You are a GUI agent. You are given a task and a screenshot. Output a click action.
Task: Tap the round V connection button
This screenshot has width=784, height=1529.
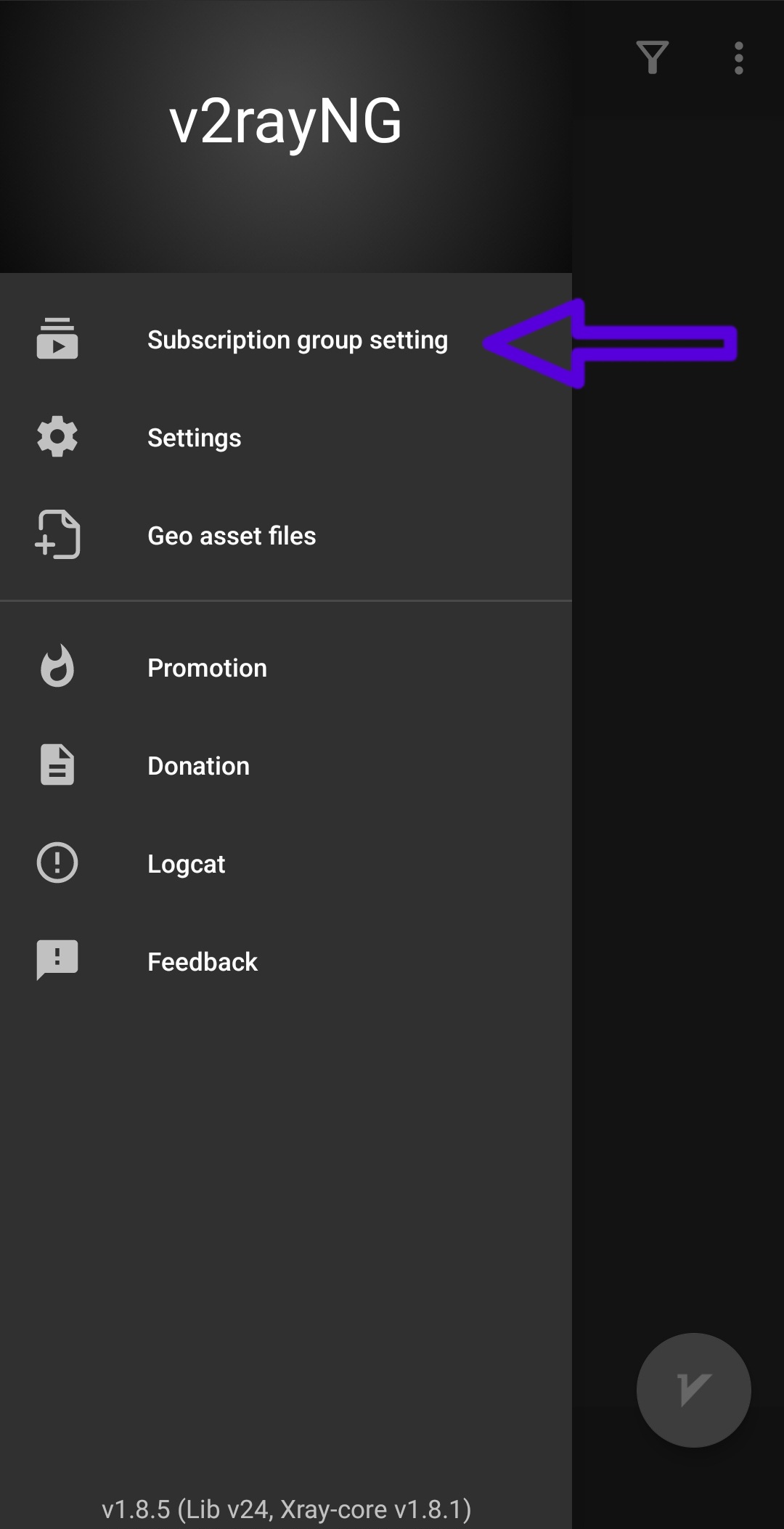click(x=693, y=1390)
